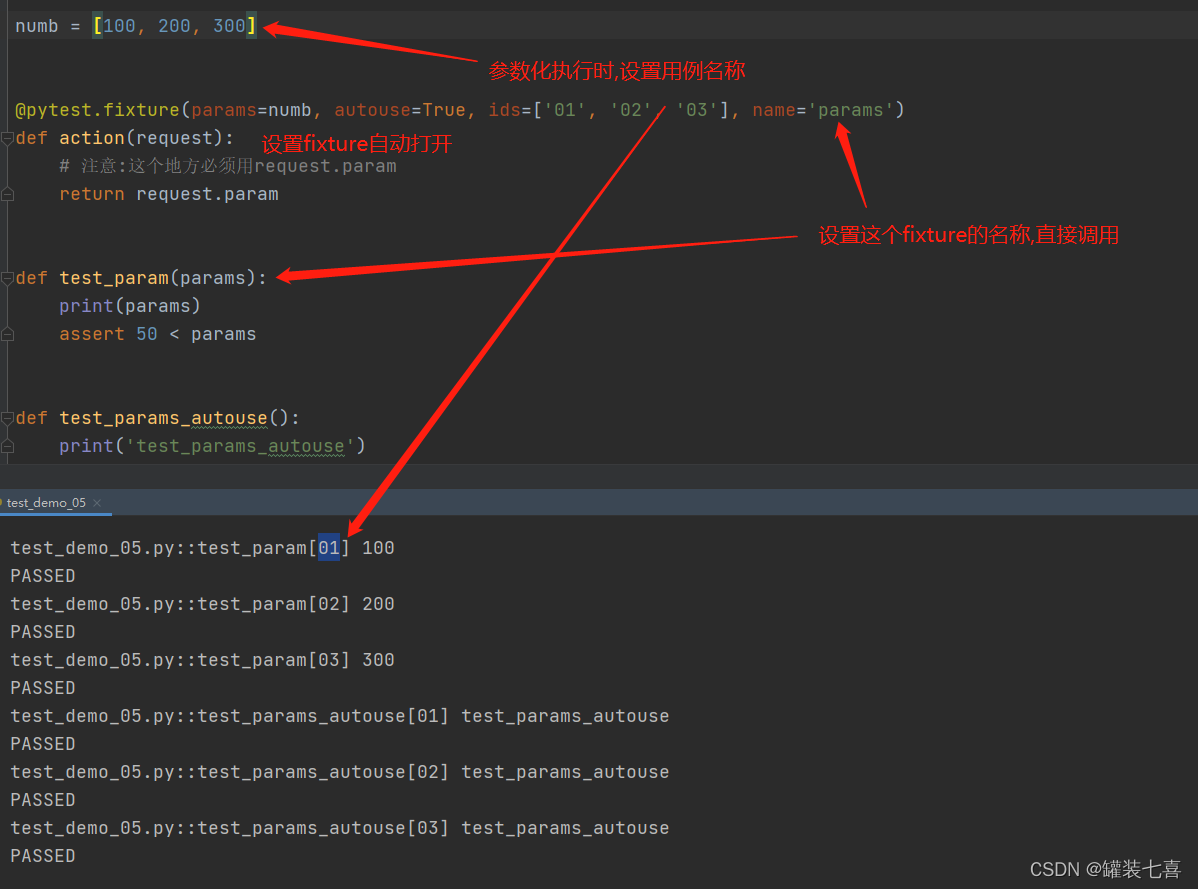Viewport: 1198px width, 889px height.
Task: Click the def test_params_autouse(): line
Action: coord(157,419)
